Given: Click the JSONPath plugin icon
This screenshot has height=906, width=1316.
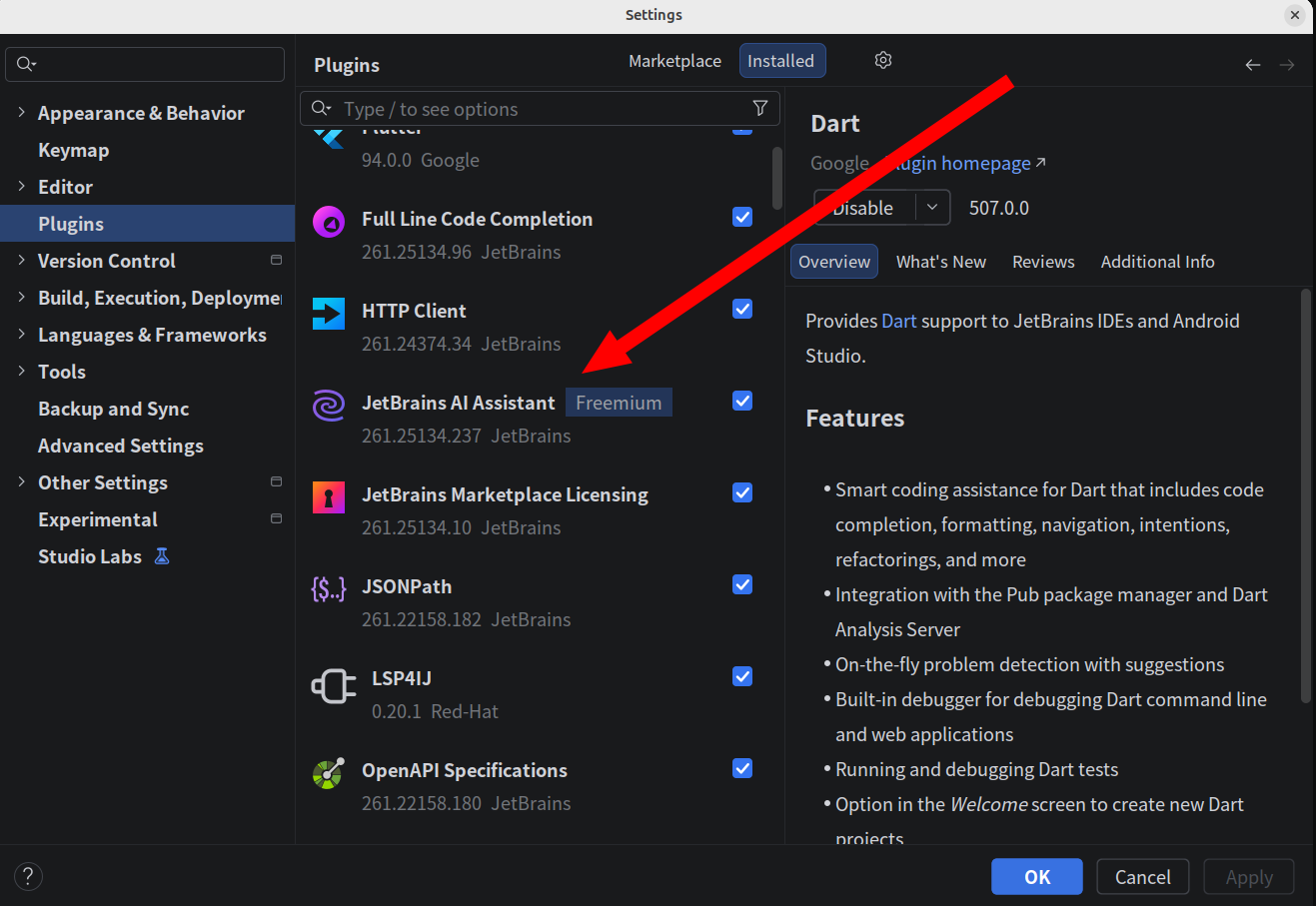Looking at the screenshot, I should coord(329,589).
